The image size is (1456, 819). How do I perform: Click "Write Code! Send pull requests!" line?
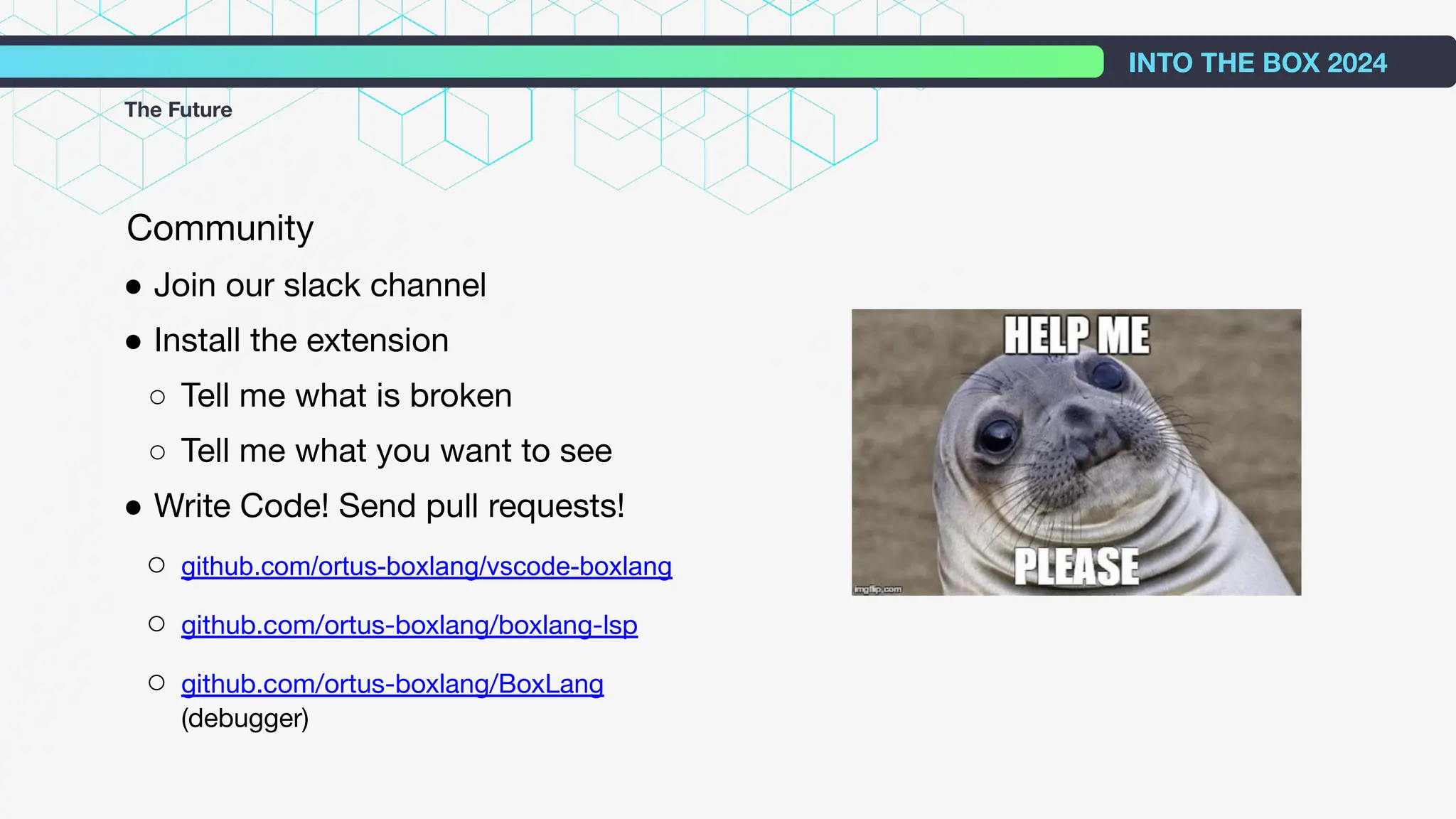pyautogui.click(x=389, y=506)
